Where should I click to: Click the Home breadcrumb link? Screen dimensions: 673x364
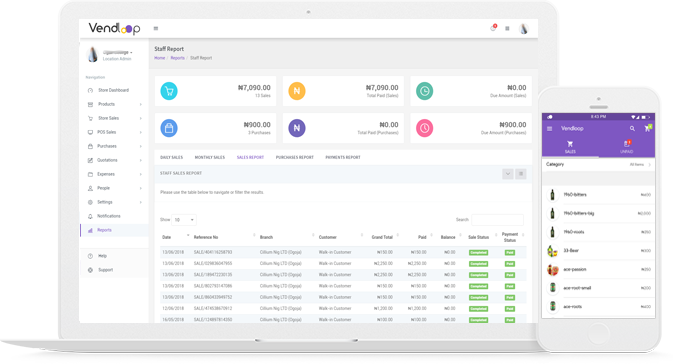160,58
